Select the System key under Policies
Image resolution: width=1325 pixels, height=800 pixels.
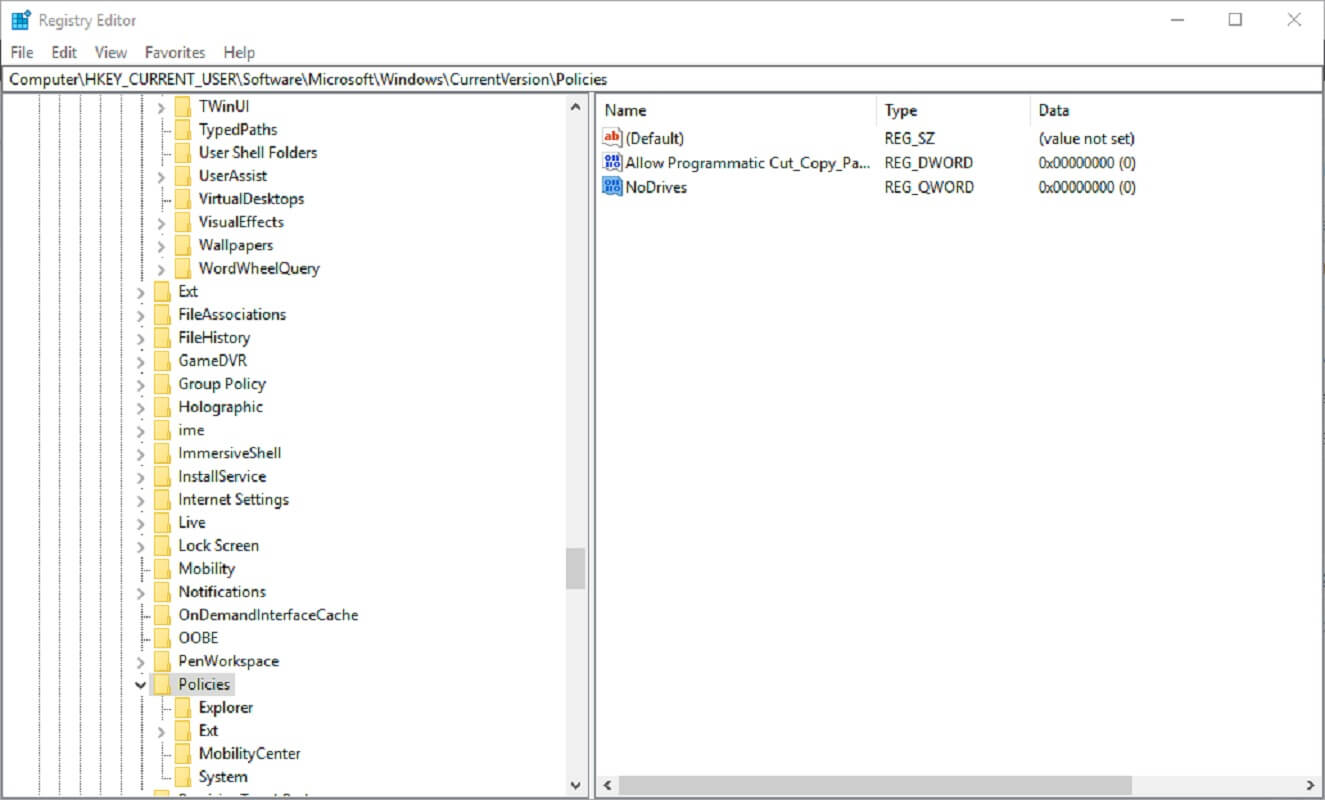[223, 777]
